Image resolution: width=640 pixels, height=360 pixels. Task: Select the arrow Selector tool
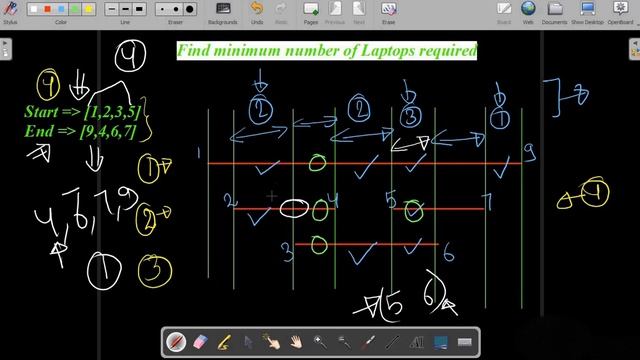point(248,342)
